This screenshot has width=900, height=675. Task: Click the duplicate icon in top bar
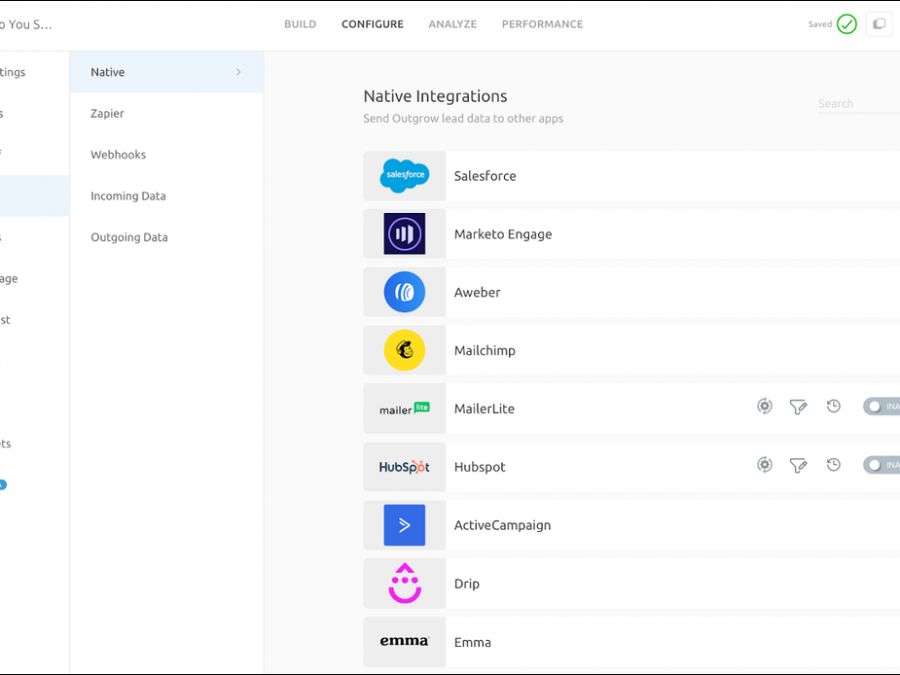coord(879,24)
